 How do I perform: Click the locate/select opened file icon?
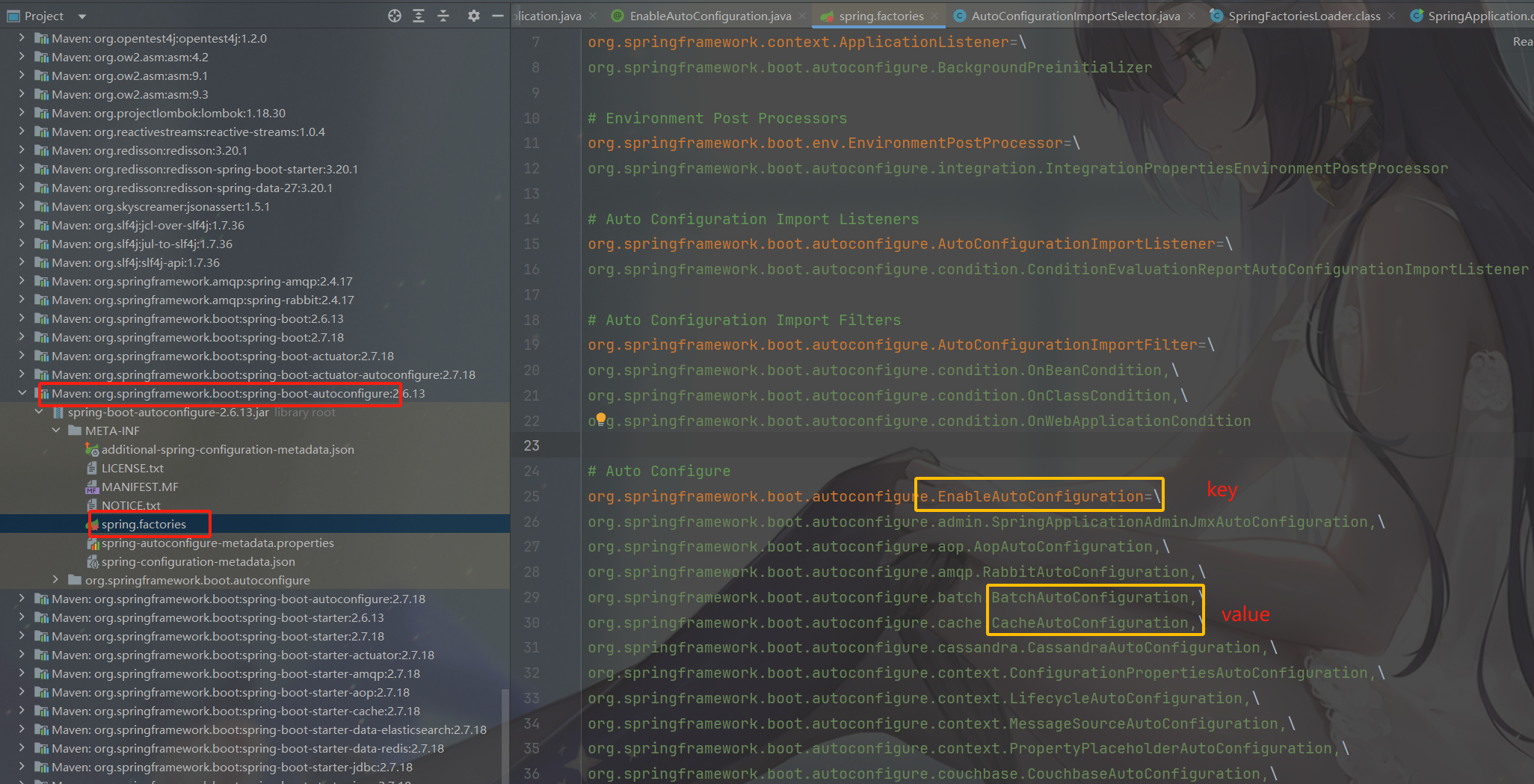395,16
